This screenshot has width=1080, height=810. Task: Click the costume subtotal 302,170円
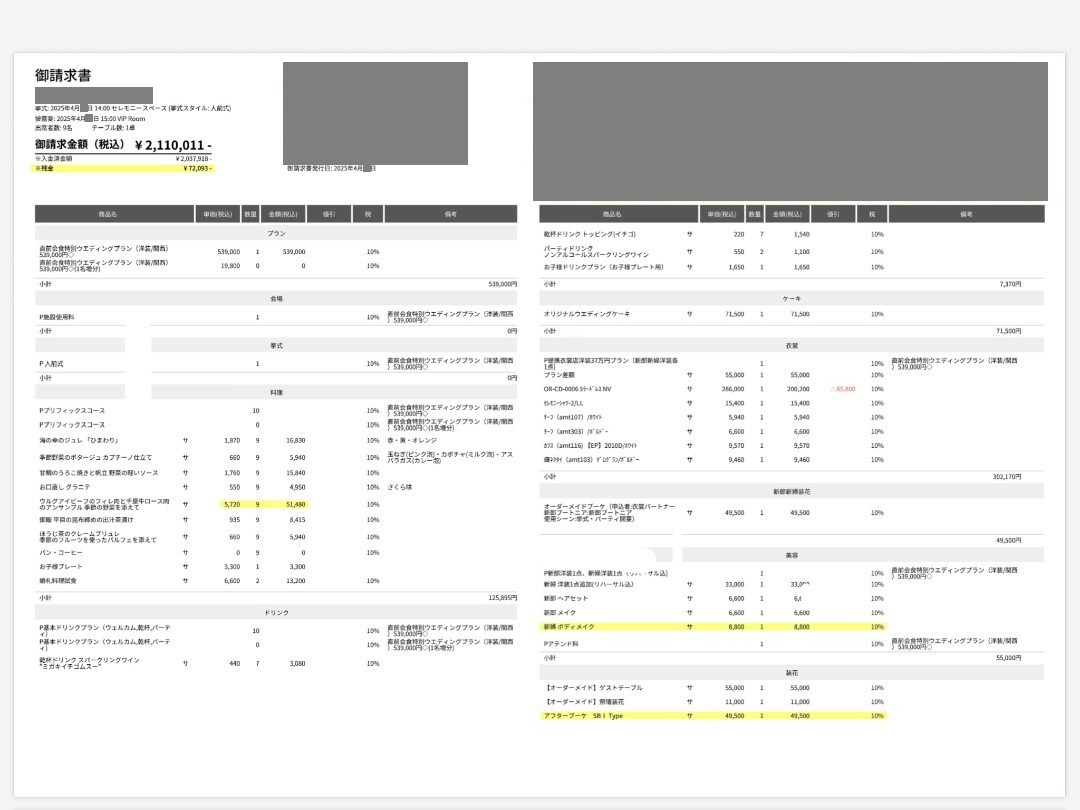click(x=1007, y=477)
